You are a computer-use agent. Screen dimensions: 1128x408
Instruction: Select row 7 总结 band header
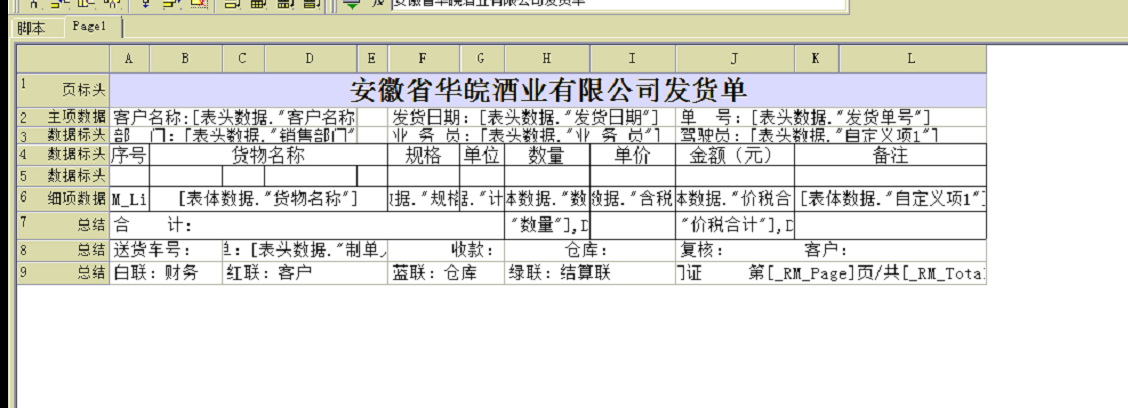pyautogui.click(x=63, y=225)
